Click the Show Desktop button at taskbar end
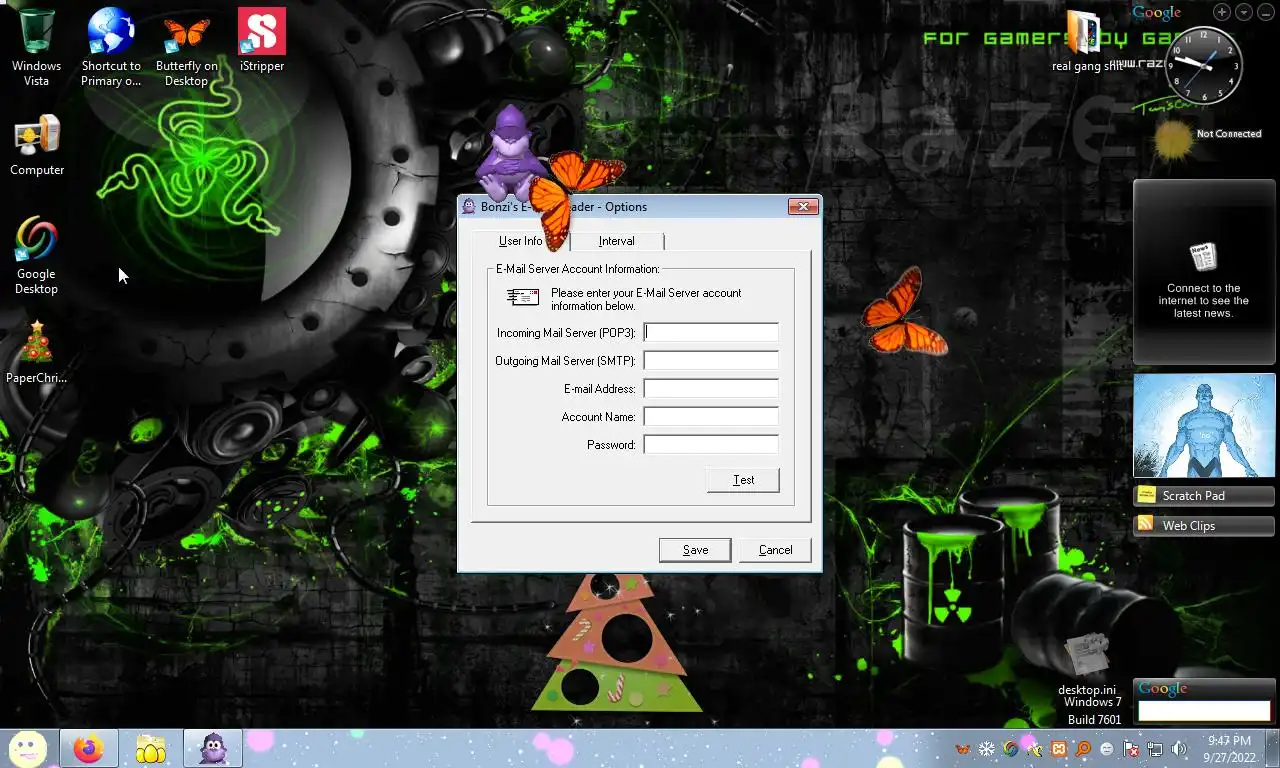 (1272, 749)
